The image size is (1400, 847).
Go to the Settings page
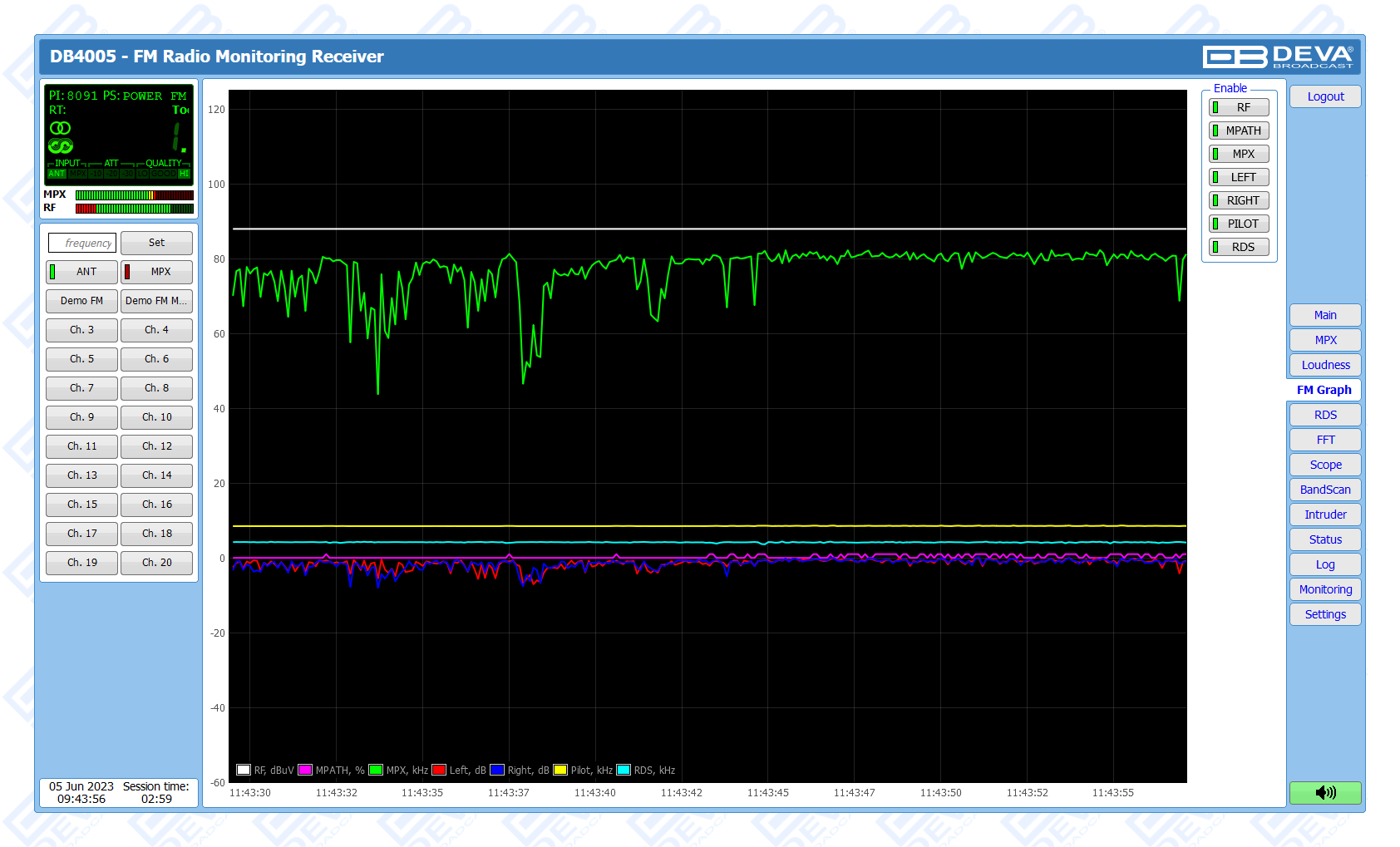pyautogui.click(x=1325, y=614)
